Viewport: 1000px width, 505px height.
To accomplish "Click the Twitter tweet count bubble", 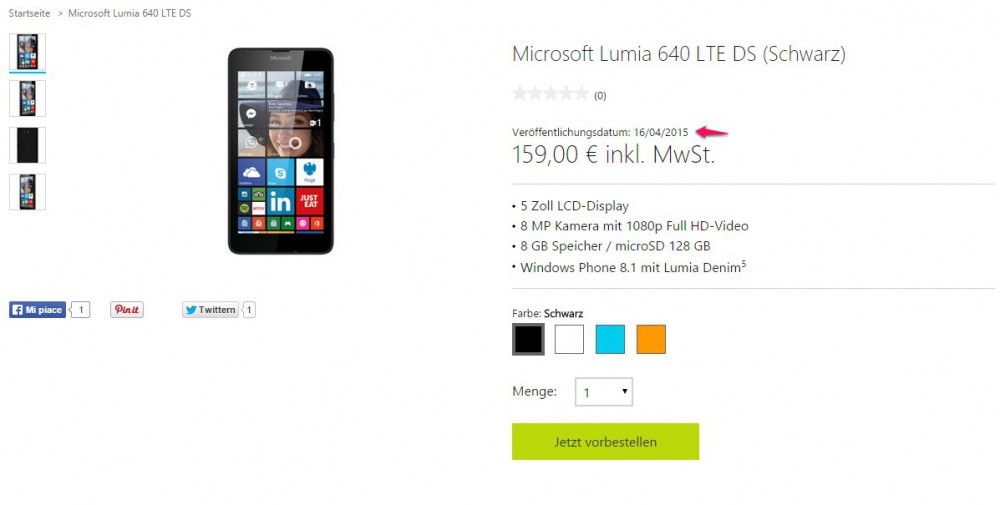I will pyautogui.click(x=249, y=310).
